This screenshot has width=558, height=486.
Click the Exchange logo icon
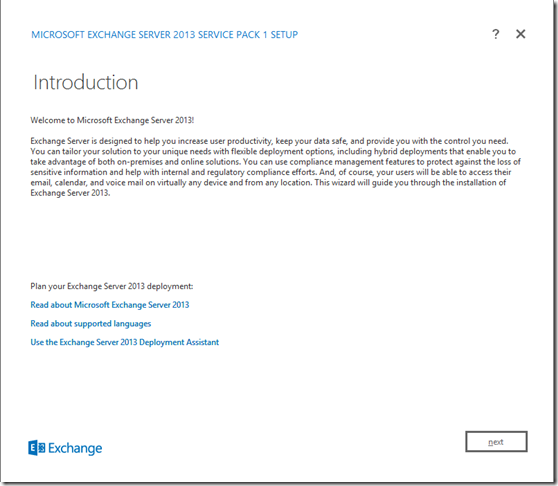click(x=37, y=448)
